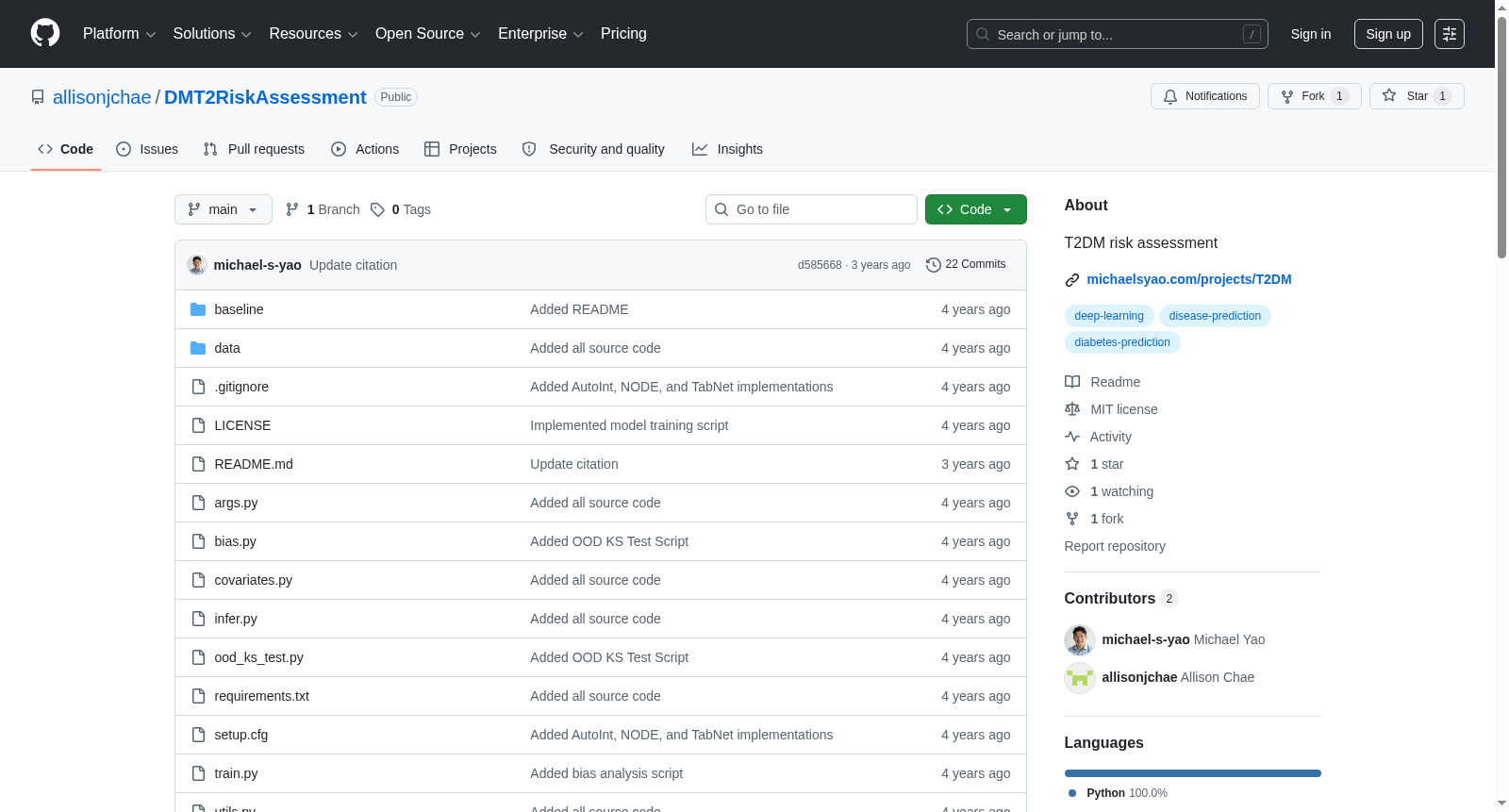This screenshot has width=1509, height=812.
Task: Switch to the Actions tab
Action: click(x=365, y=149)
